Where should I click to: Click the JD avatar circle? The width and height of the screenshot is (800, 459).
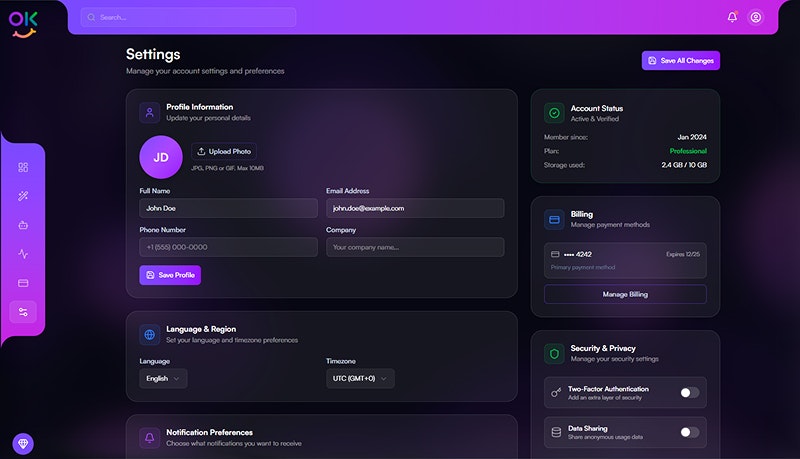click(161, 157)
